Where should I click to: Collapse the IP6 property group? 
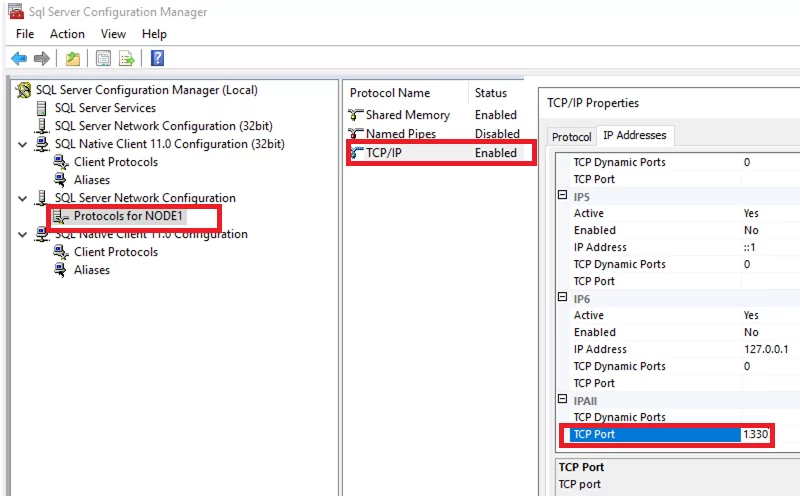click(562, 297)
